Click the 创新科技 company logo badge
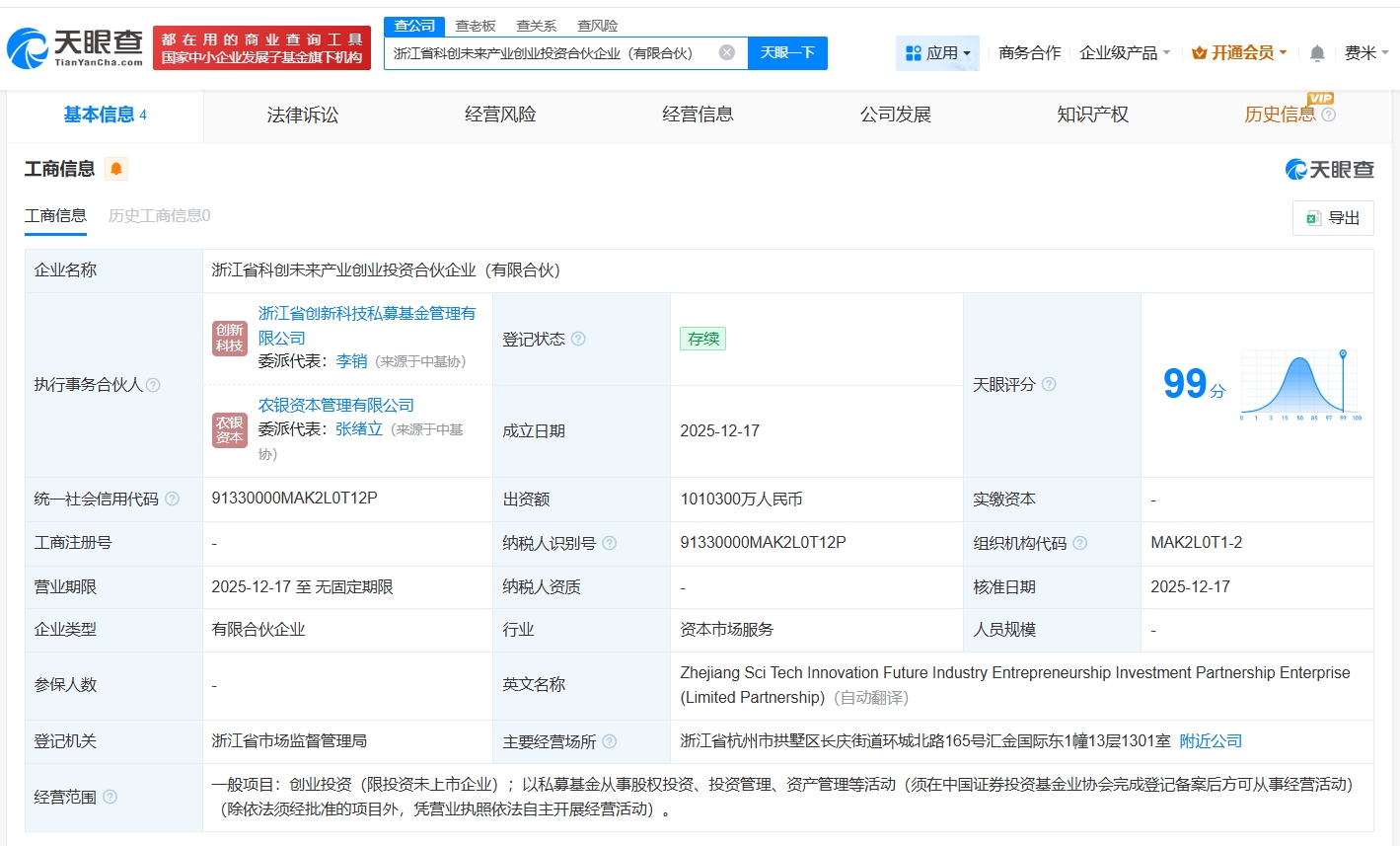Image resolution: width=1400 pixels, height=846 pixels. coord(229,338)
